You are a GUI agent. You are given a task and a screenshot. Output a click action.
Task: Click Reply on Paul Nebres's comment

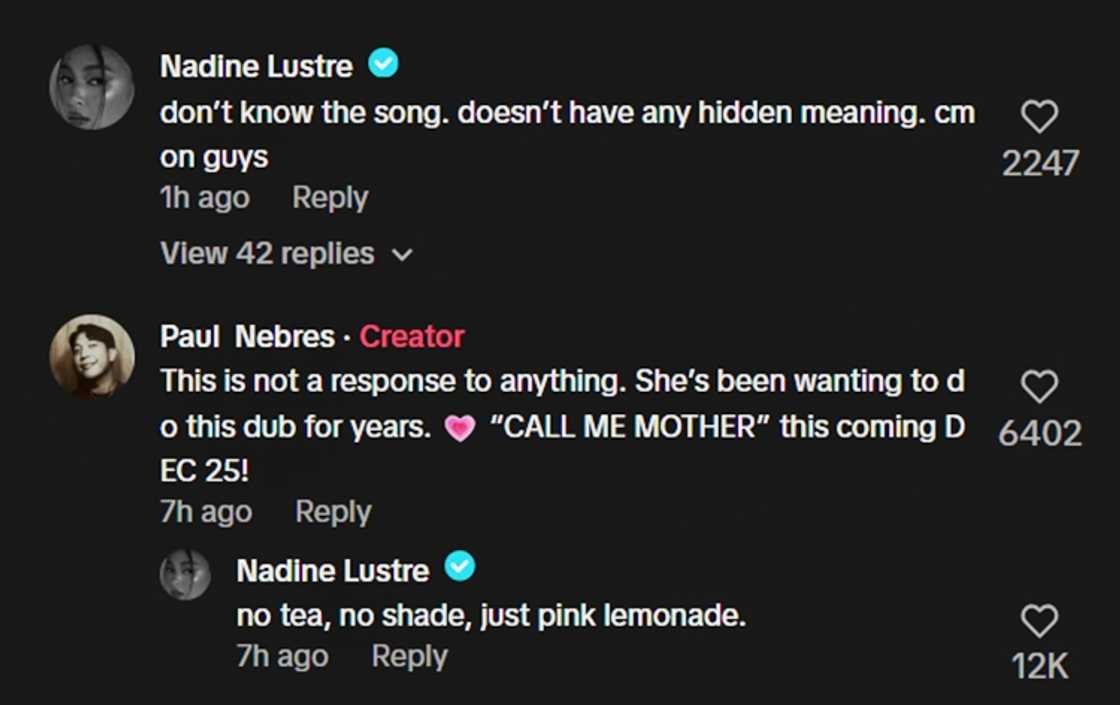(x=332, y=511)
